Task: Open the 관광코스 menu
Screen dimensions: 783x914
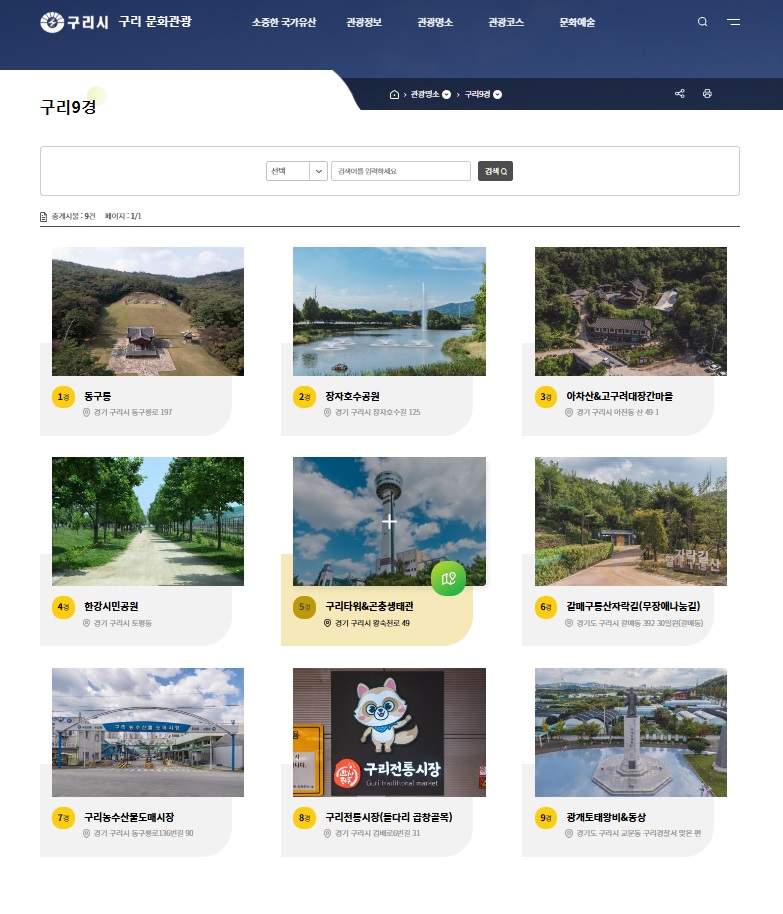Action: [x=505, y=22]
